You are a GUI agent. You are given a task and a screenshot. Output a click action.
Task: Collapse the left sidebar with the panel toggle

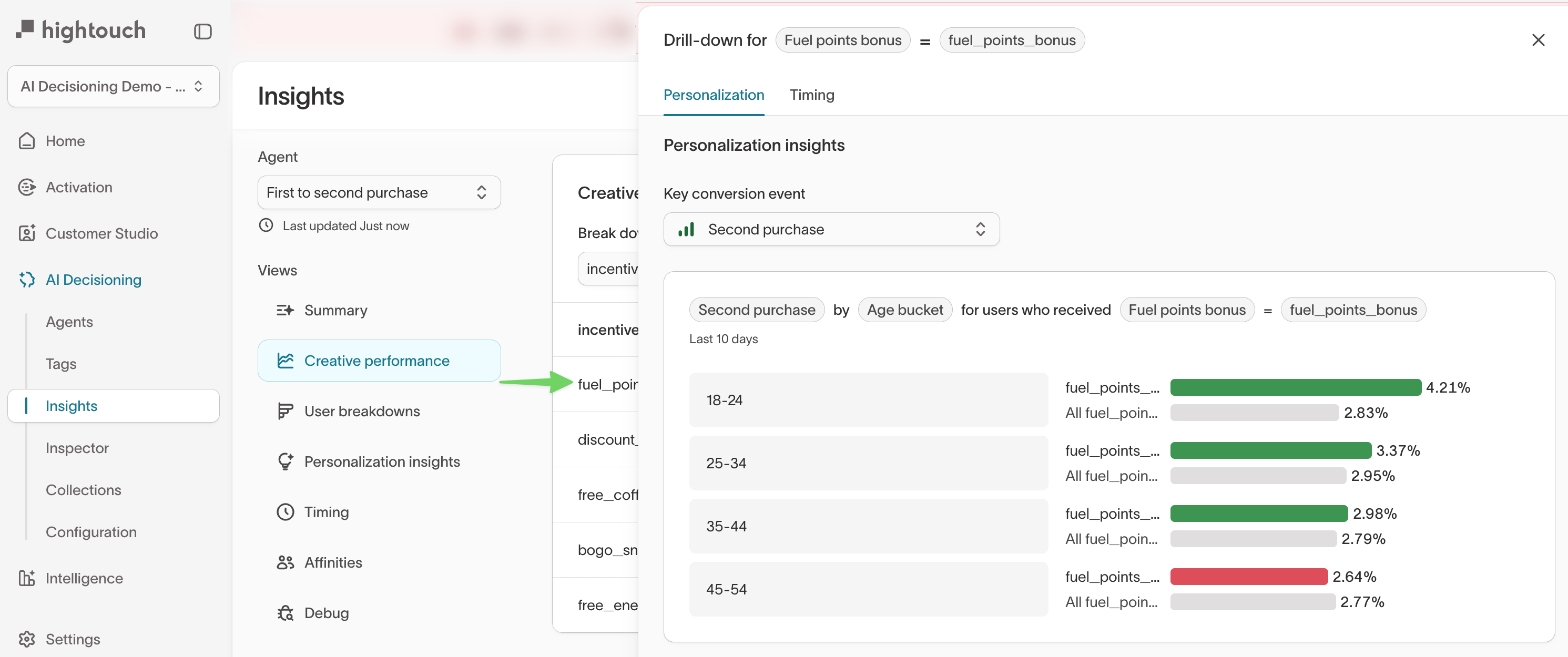[202, 31]
